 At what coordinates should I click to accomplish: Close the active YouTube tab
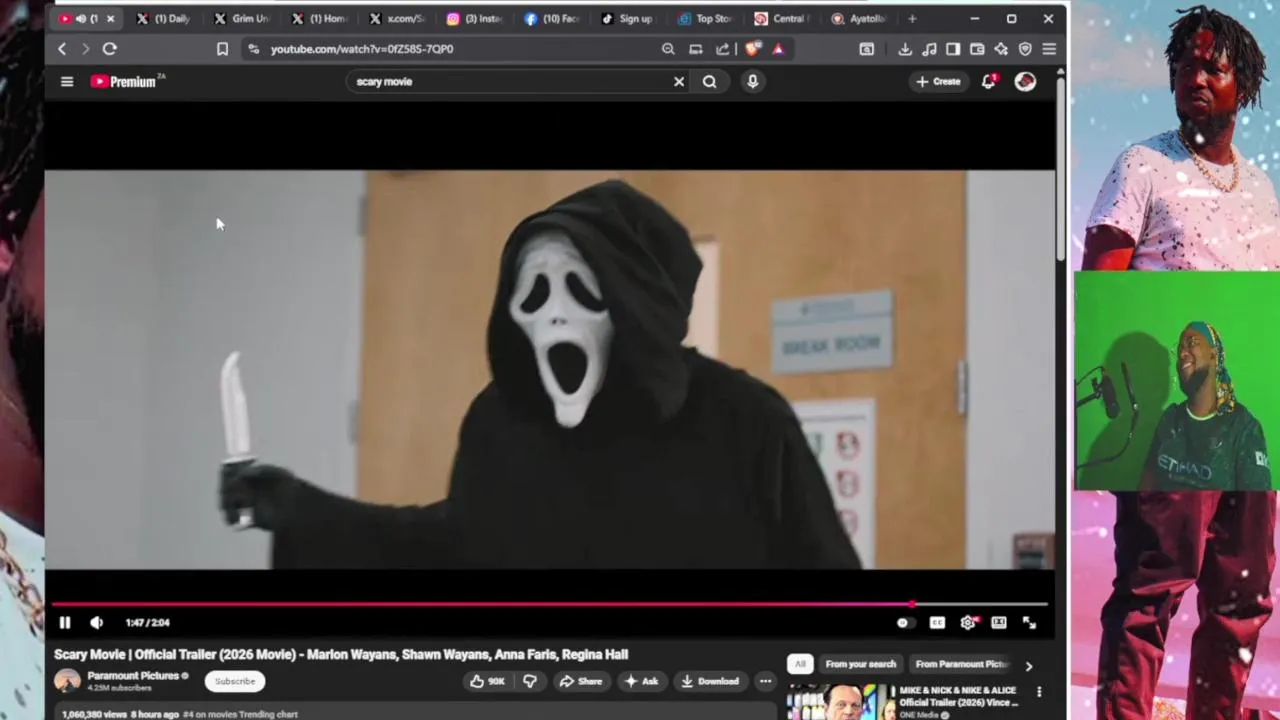[x=110, y=19]
